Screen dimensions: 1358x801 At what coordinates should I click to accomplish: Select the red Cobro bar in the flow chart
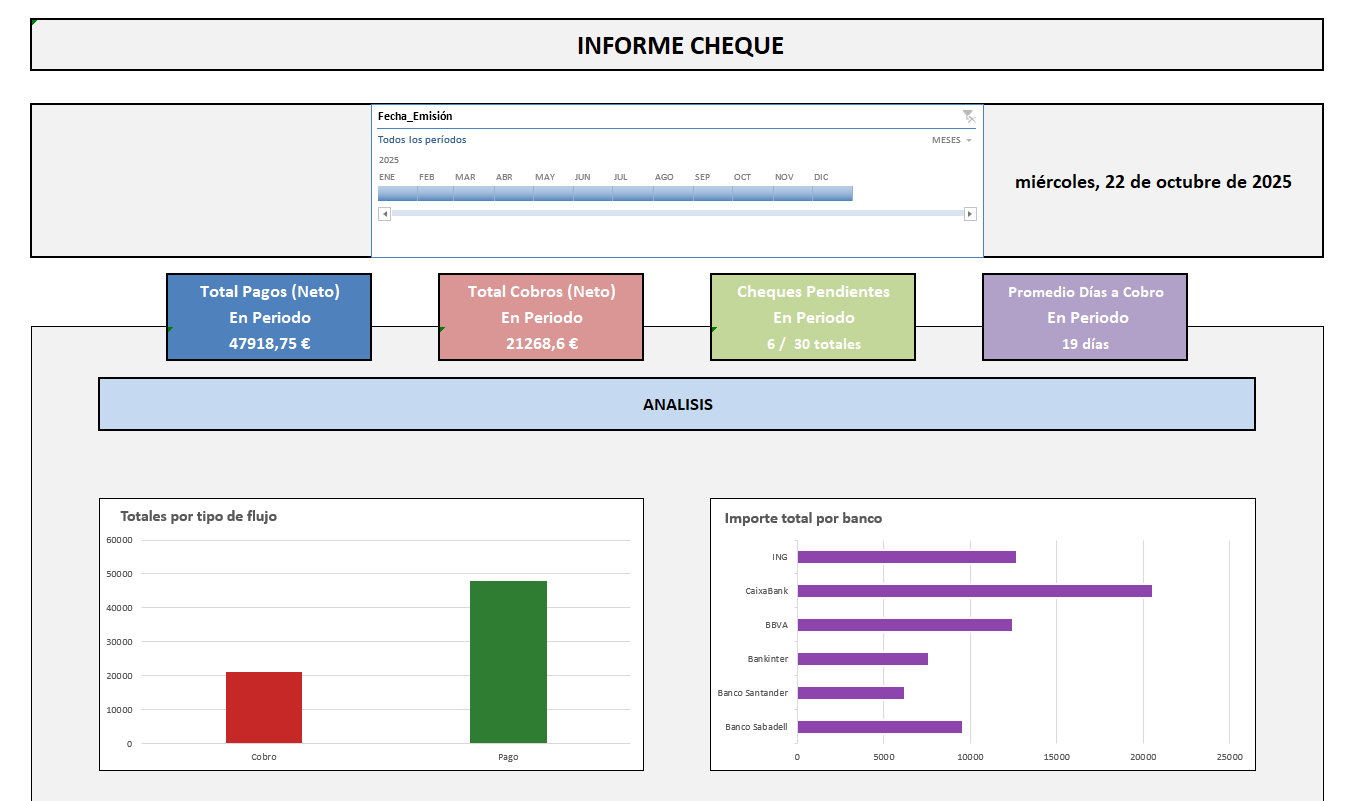point(264,707)
